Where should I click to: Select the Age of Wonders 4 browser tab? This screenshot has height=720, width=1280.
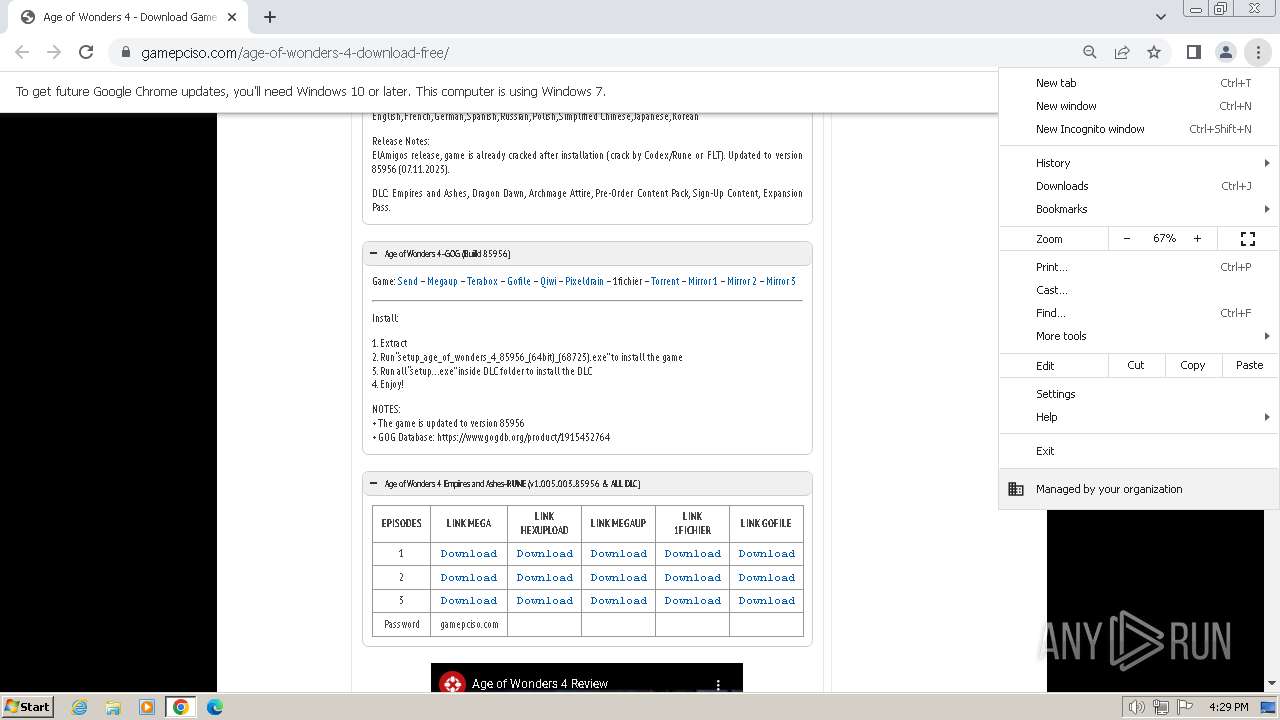130,17
